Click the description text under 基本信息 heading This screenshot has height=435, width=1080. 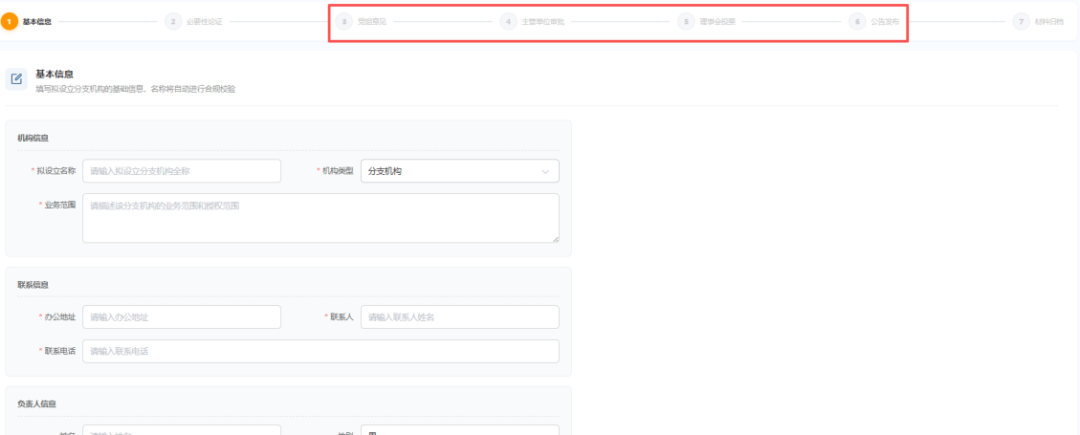(136, 89)
